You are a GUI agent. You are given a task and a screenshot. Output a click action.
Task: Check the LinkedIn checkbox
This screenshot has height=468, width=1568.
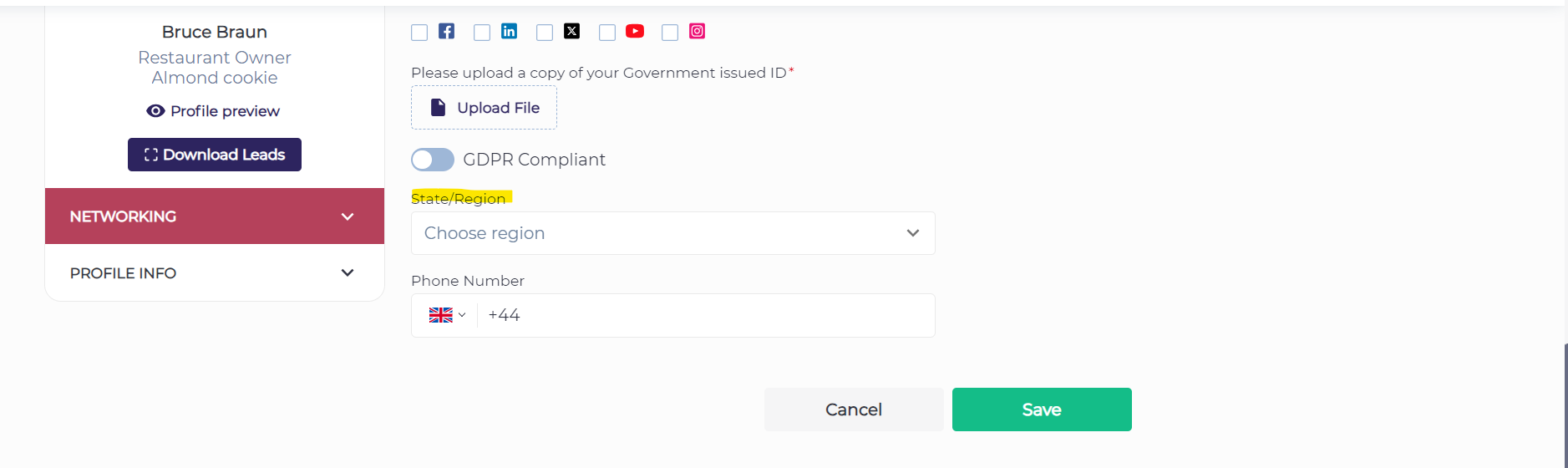(482, 33)
